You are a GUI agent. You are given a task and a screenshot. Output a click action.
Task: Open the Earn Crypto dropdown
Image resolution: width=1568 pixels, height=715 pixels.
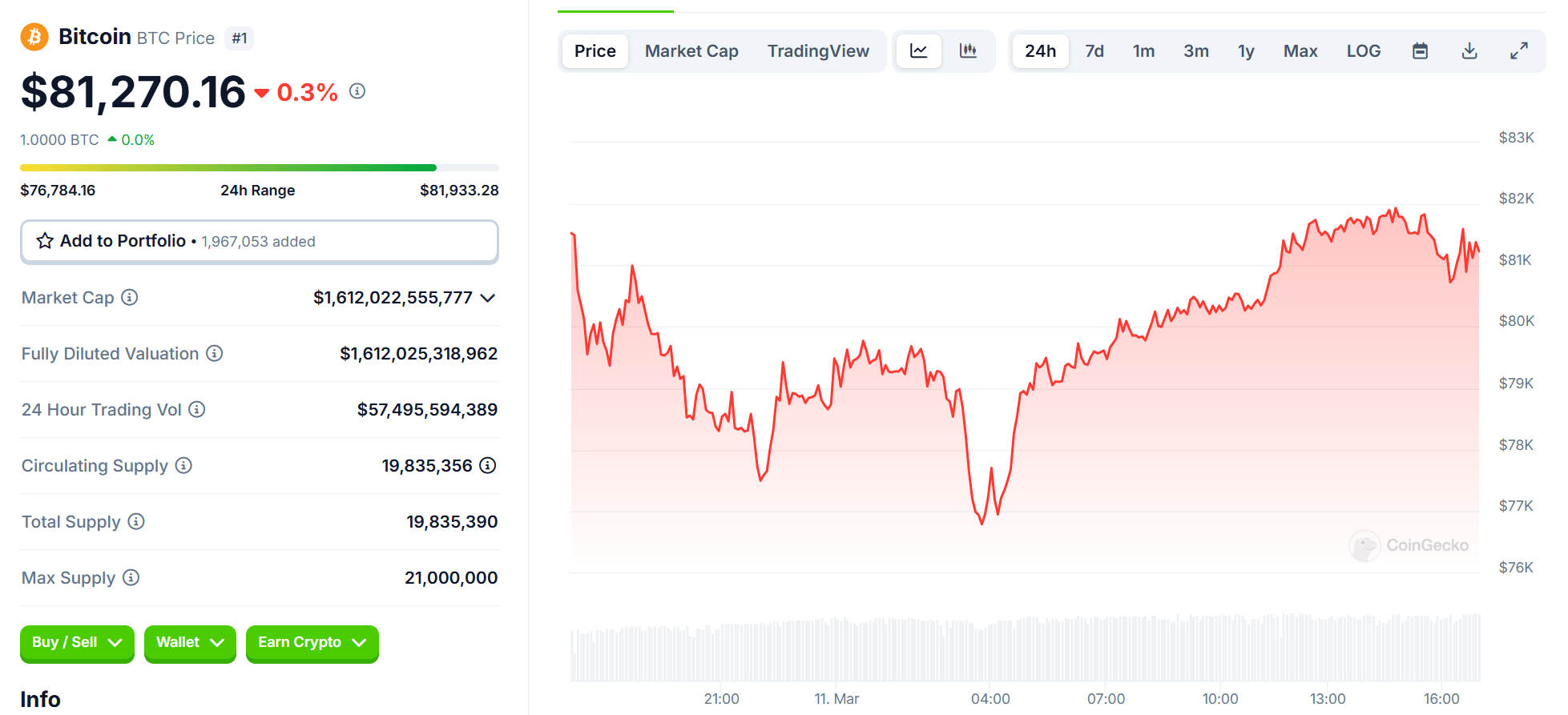tap(312, 643)
